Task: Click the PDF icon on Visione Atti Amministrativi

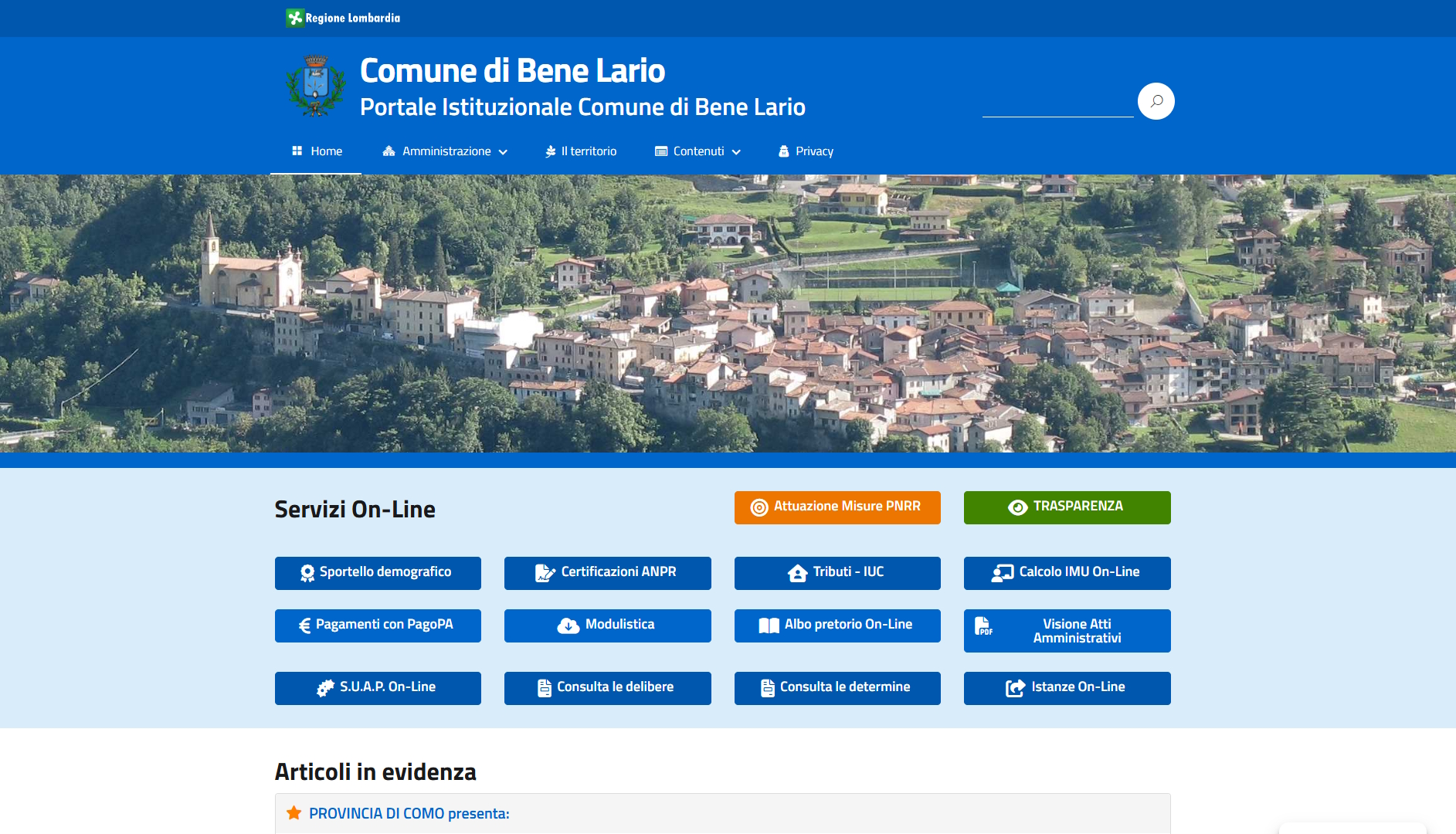Action: [983, 625]
